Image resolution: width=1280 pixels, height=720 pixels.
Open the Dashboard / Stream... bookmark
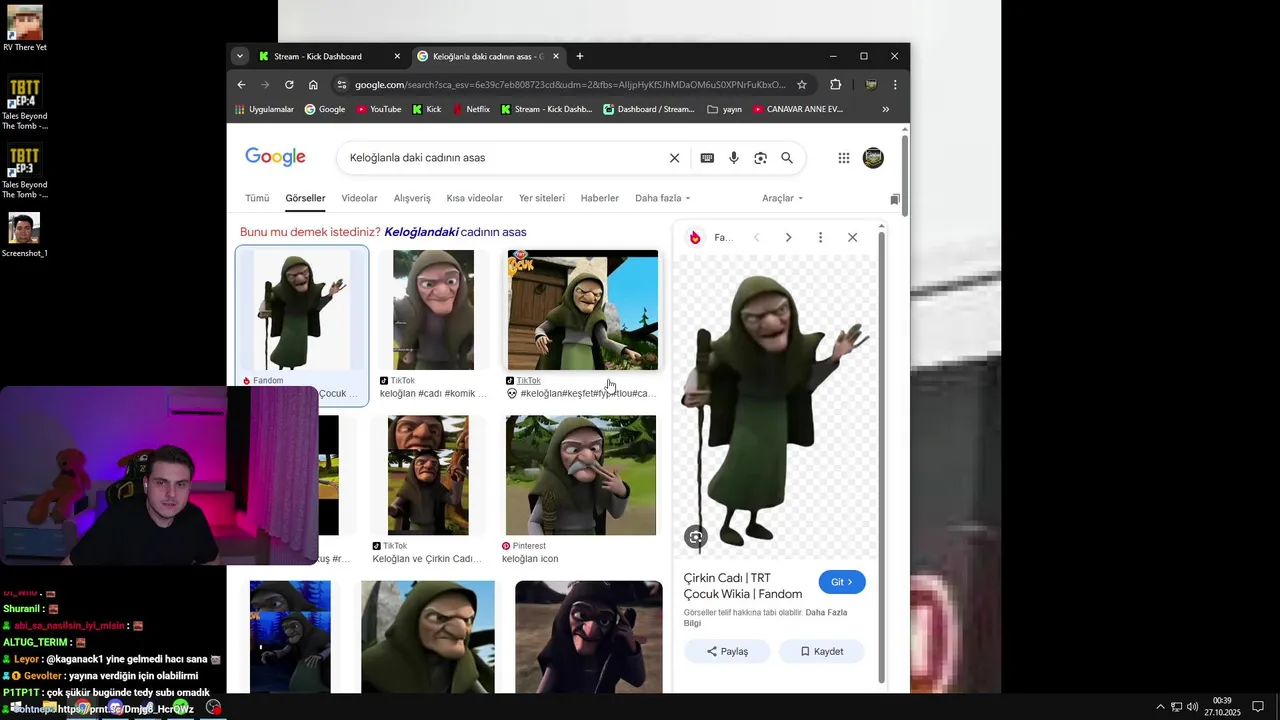coord(649,109)
